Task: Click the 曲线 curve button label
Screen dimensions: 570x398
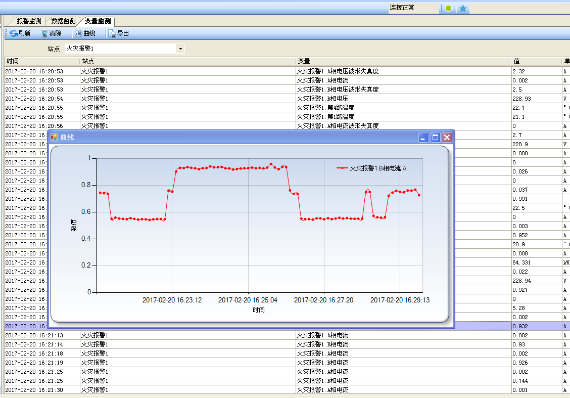Action: pyautogui.click(x=89, y=33)
